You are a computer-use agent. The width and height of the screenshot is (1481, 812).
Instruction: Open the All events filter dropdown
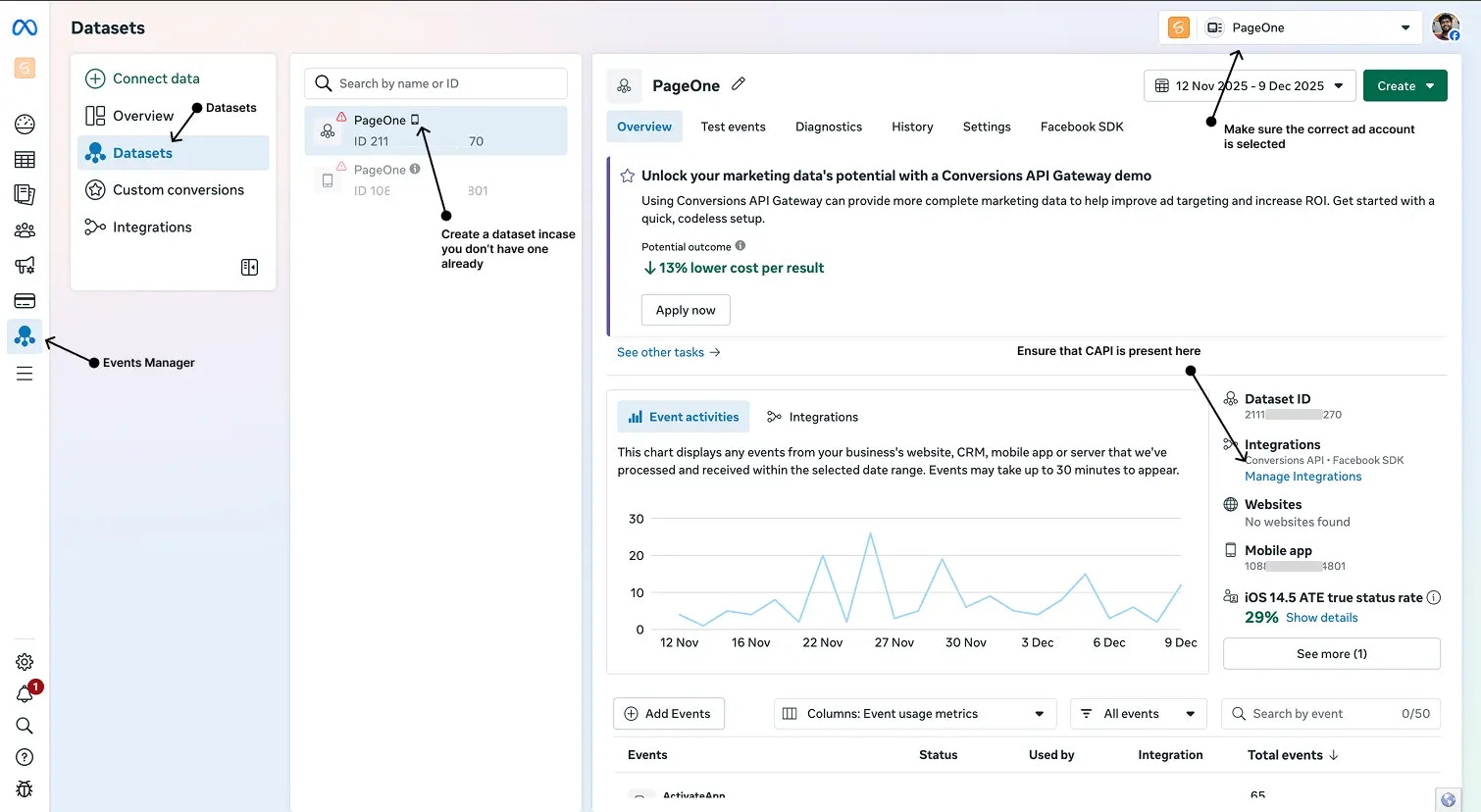[1139, 714]
